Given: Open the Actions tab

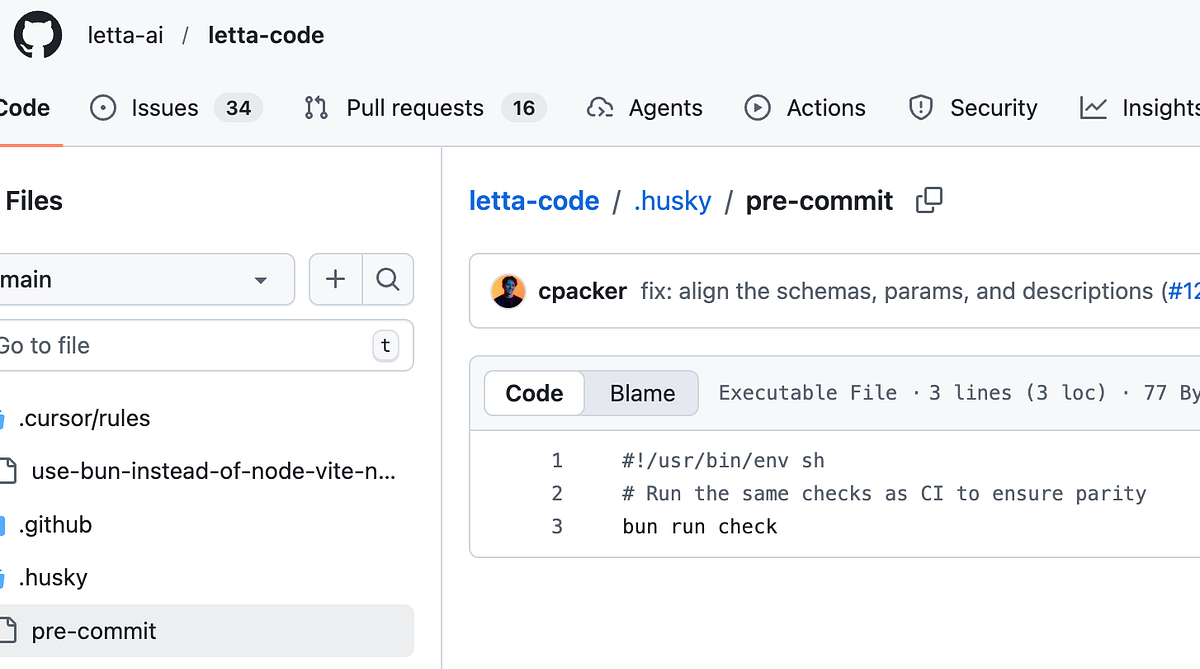Looking at the screenshot, I should 806,108.
